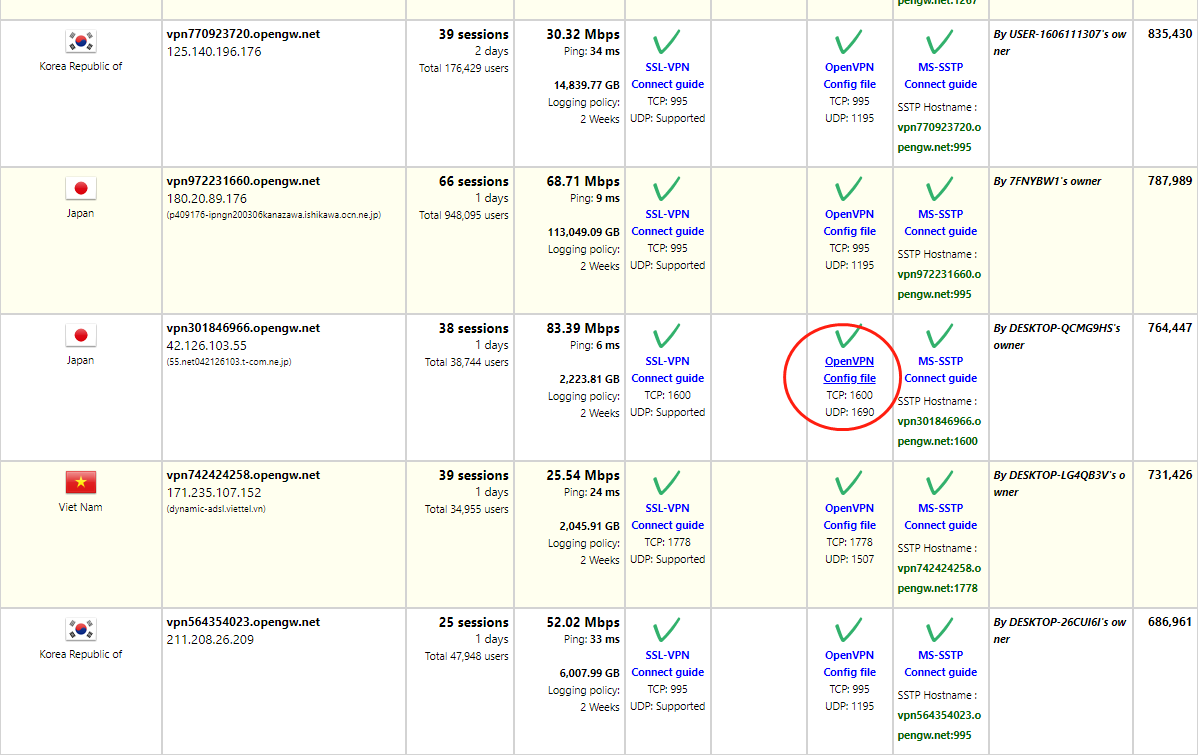
Task: Open MS-SSTP Connect guide for vpn301846966
Action: 940,378
